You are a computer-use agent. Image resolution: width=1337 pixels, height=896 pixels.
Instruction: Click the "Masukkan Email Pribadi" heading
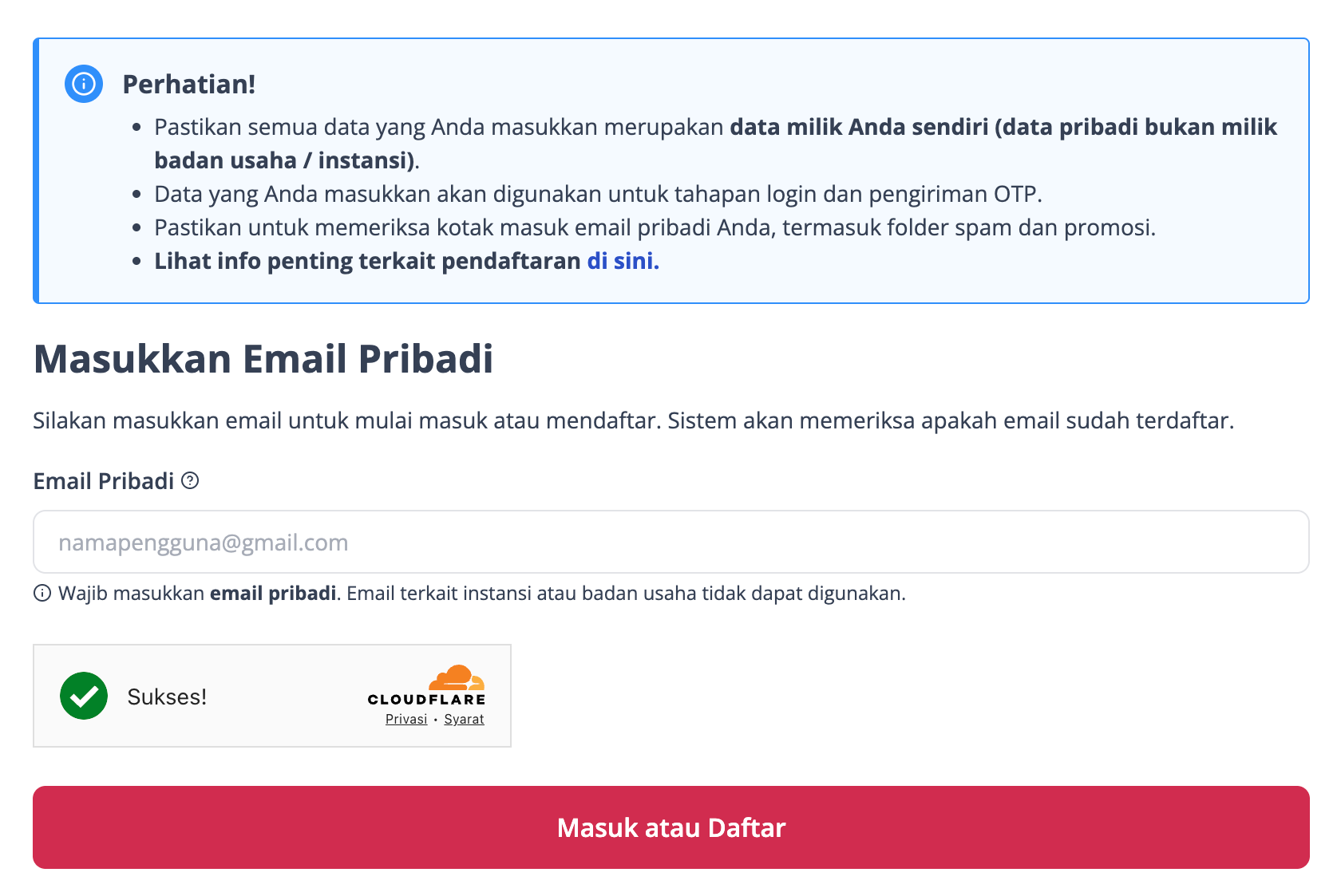point(263,358)
